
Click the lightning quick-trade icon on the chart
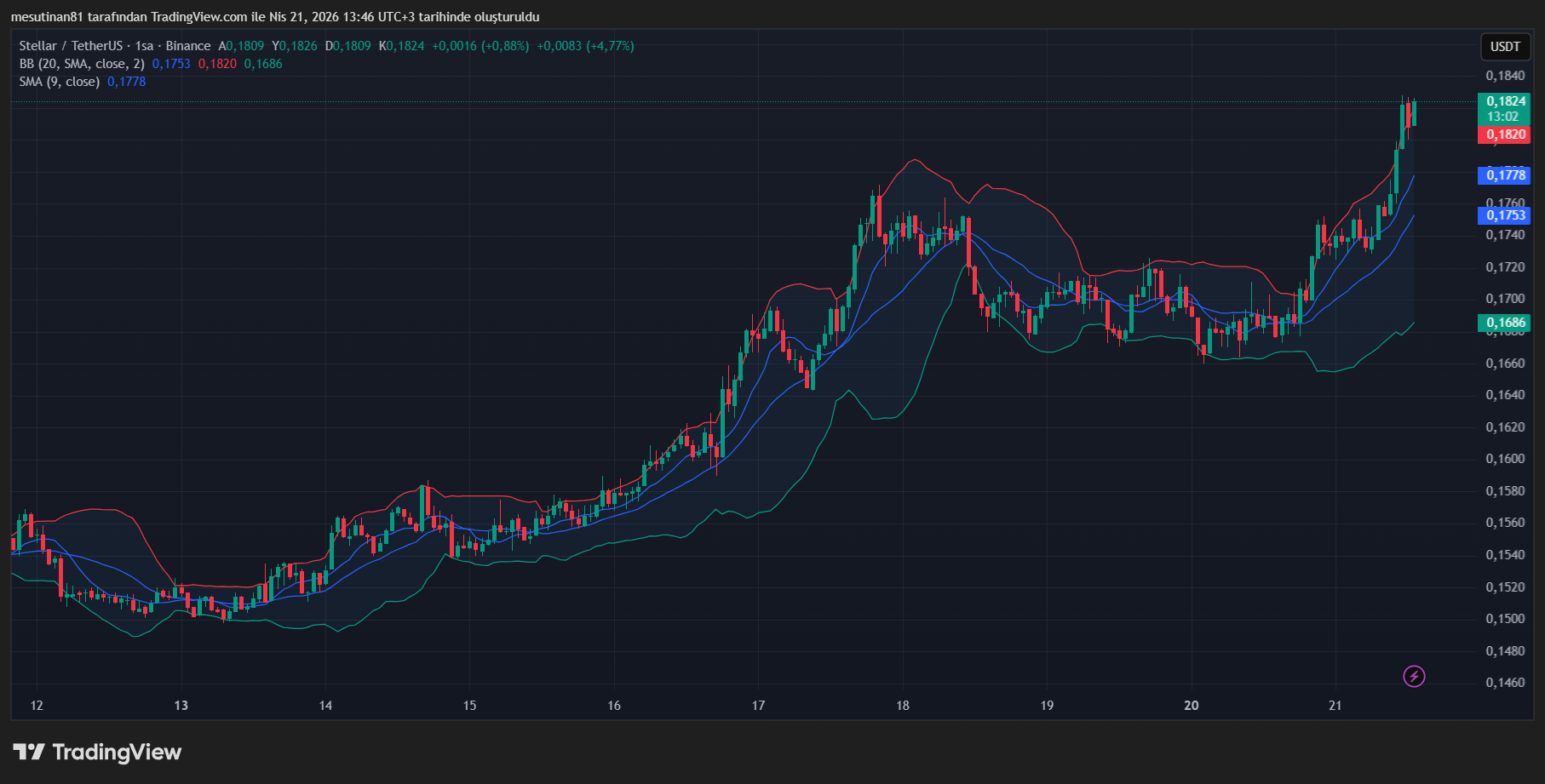tap(1414, 676)
